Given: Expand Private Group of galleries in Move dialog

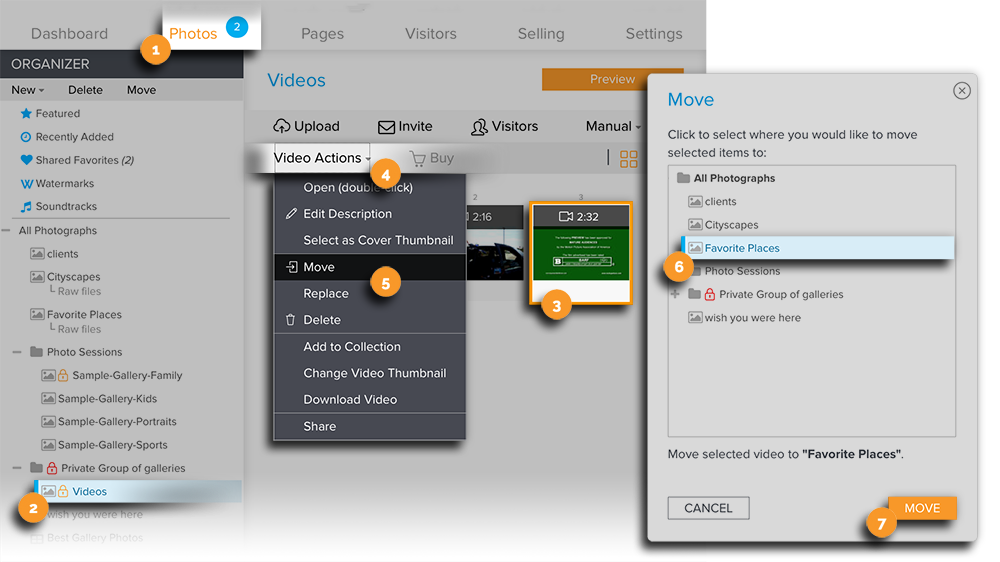Looking at the screenshot, I should (675, 295).
